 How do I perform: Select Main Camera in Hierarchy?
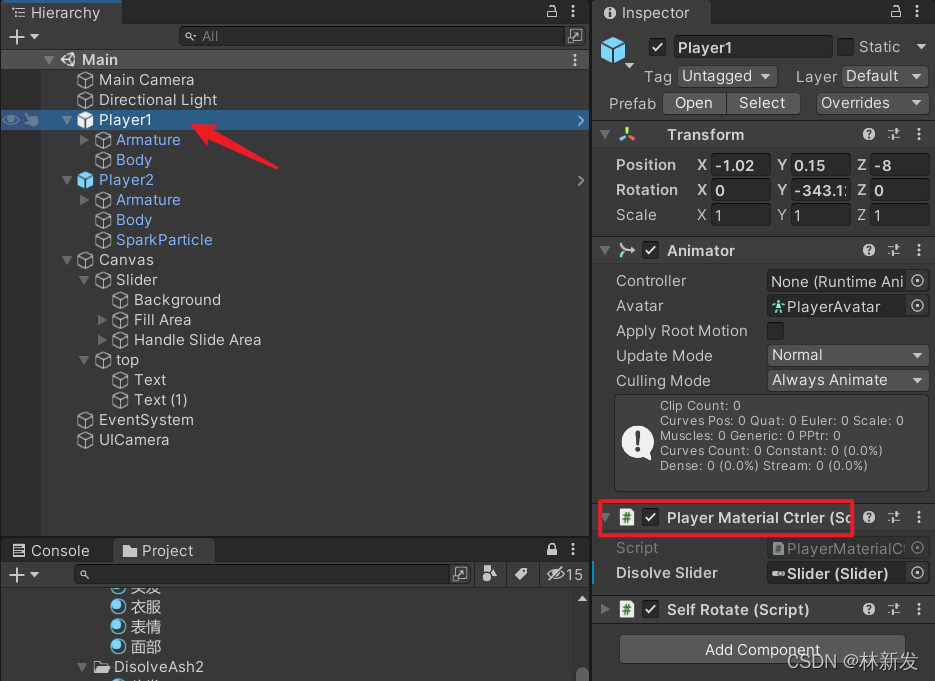[x=146, y=80]
